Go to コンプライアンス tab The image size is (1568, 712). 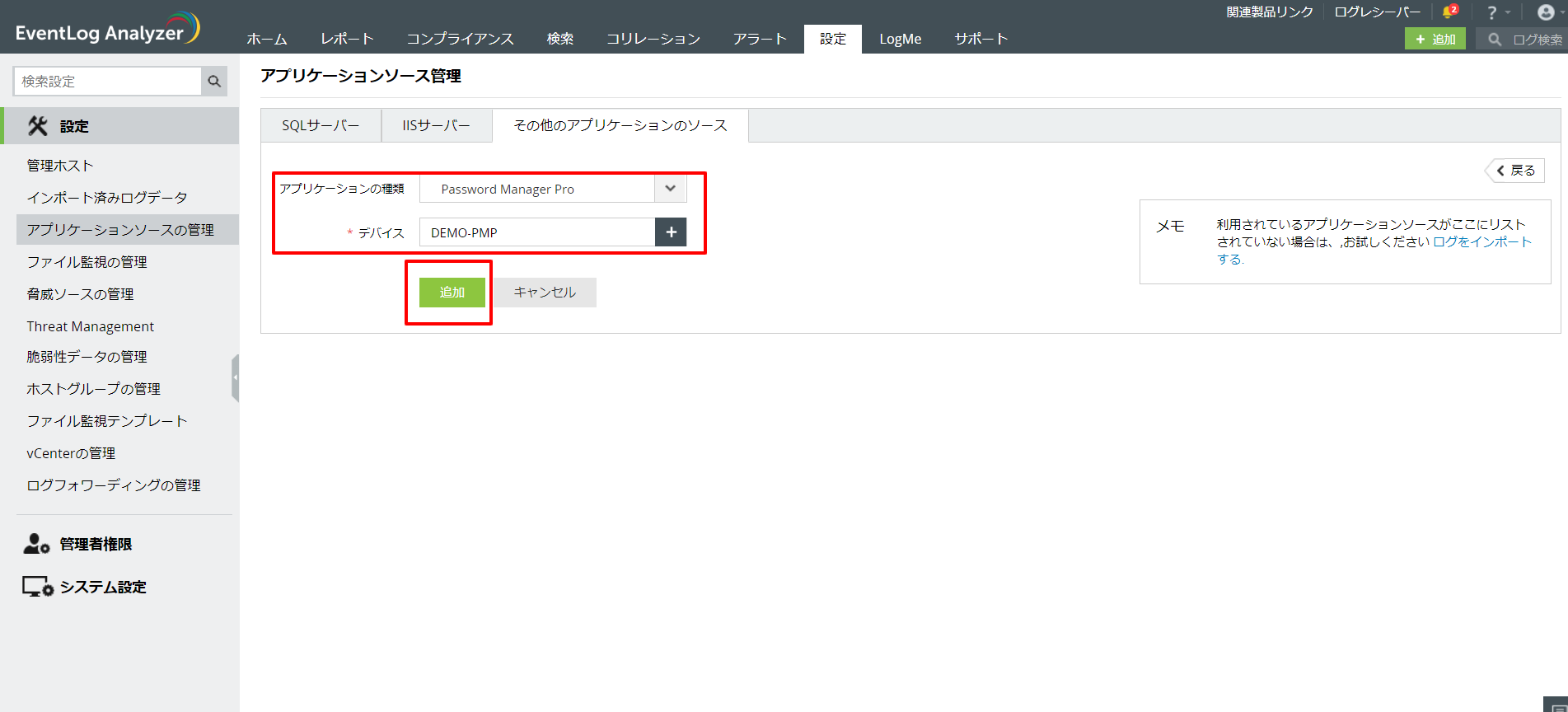460,39
